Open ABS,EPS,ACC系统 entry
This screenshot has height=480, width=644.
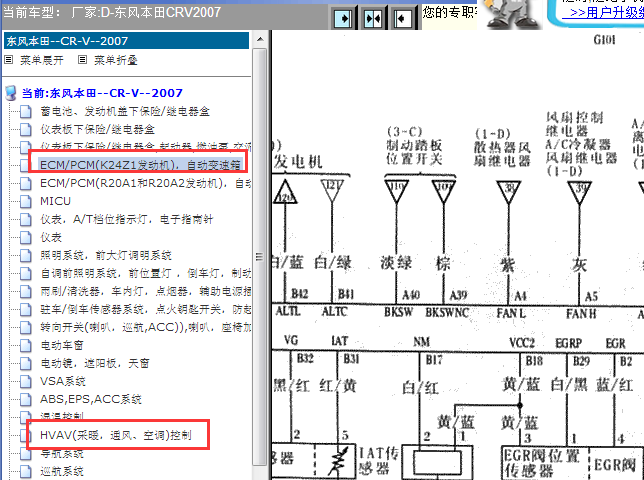(x=90, y=399)
